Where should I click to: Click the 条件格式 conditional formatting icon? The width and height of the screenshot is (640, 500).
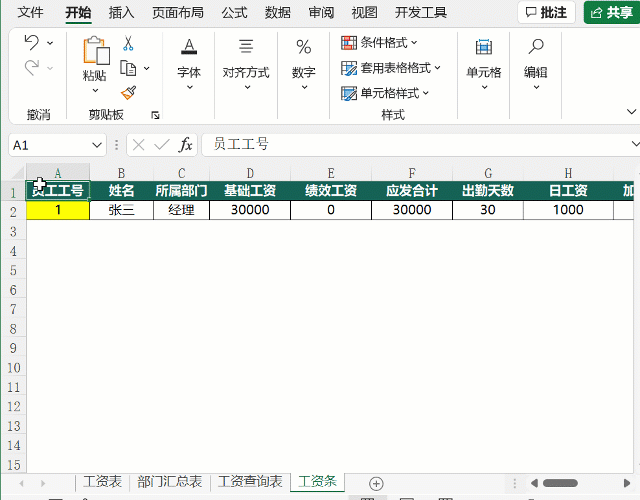tap(349, 42)
